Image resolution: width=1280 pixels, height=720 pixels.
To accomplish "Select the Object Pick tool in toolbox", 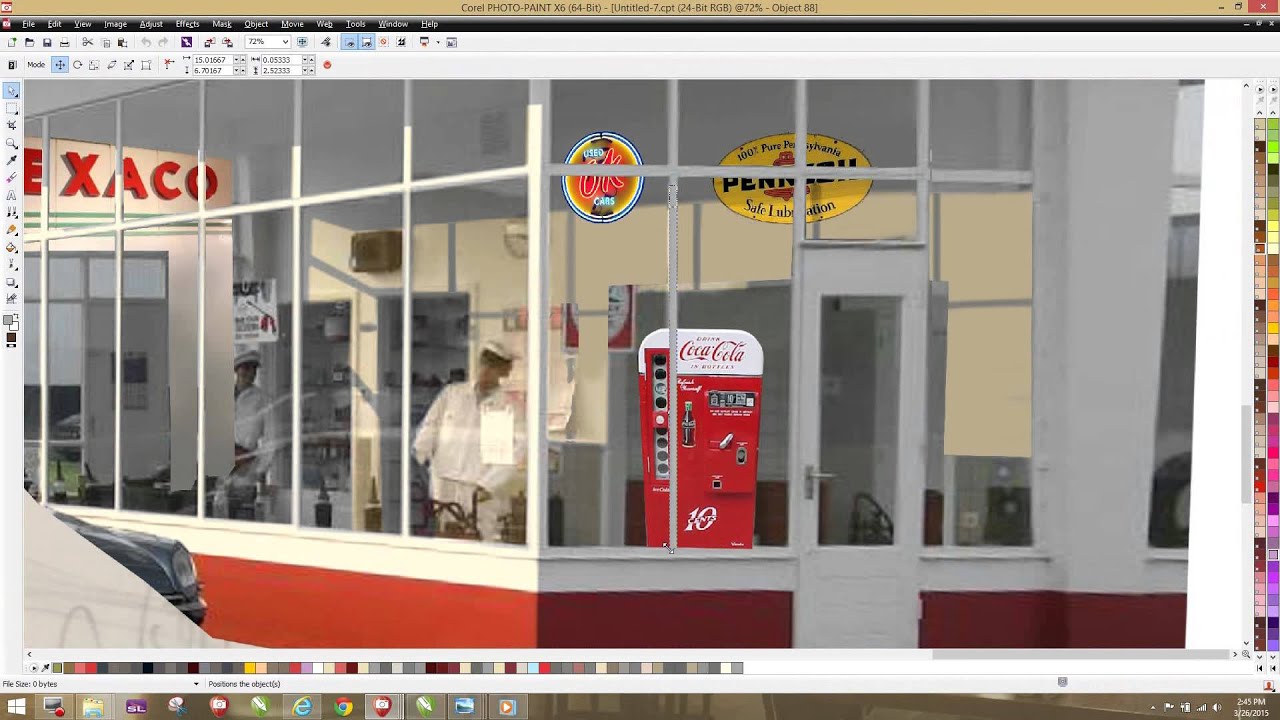I will point(12,91).
